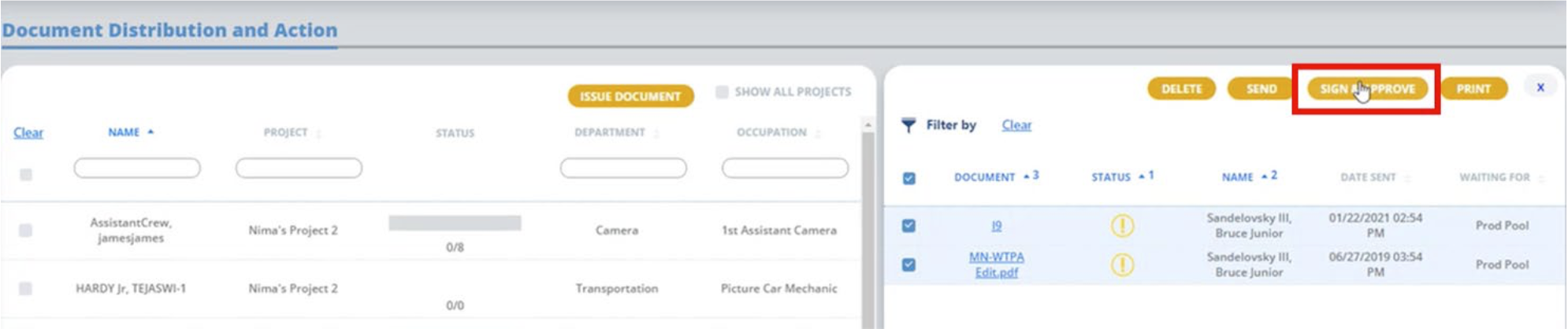Click the Project filter input field
The height and width of the screenshot is (329, 1568).
(x=299, y=168)
